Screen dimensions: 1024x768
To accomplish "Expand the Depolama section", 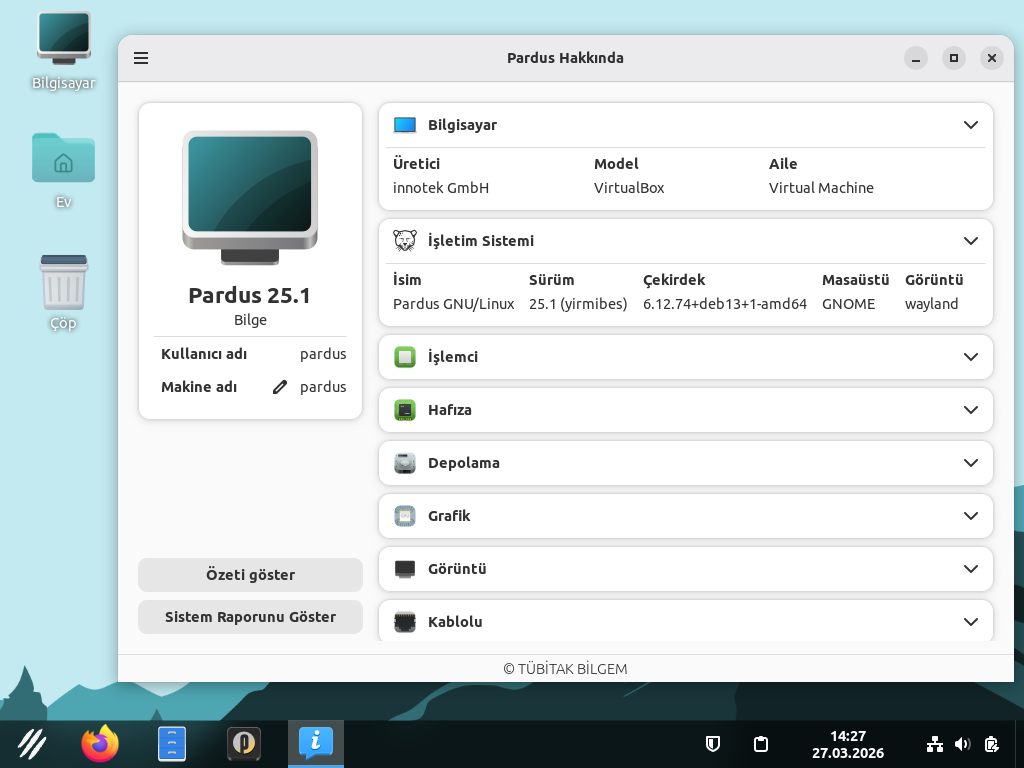I will click(970, 463).
